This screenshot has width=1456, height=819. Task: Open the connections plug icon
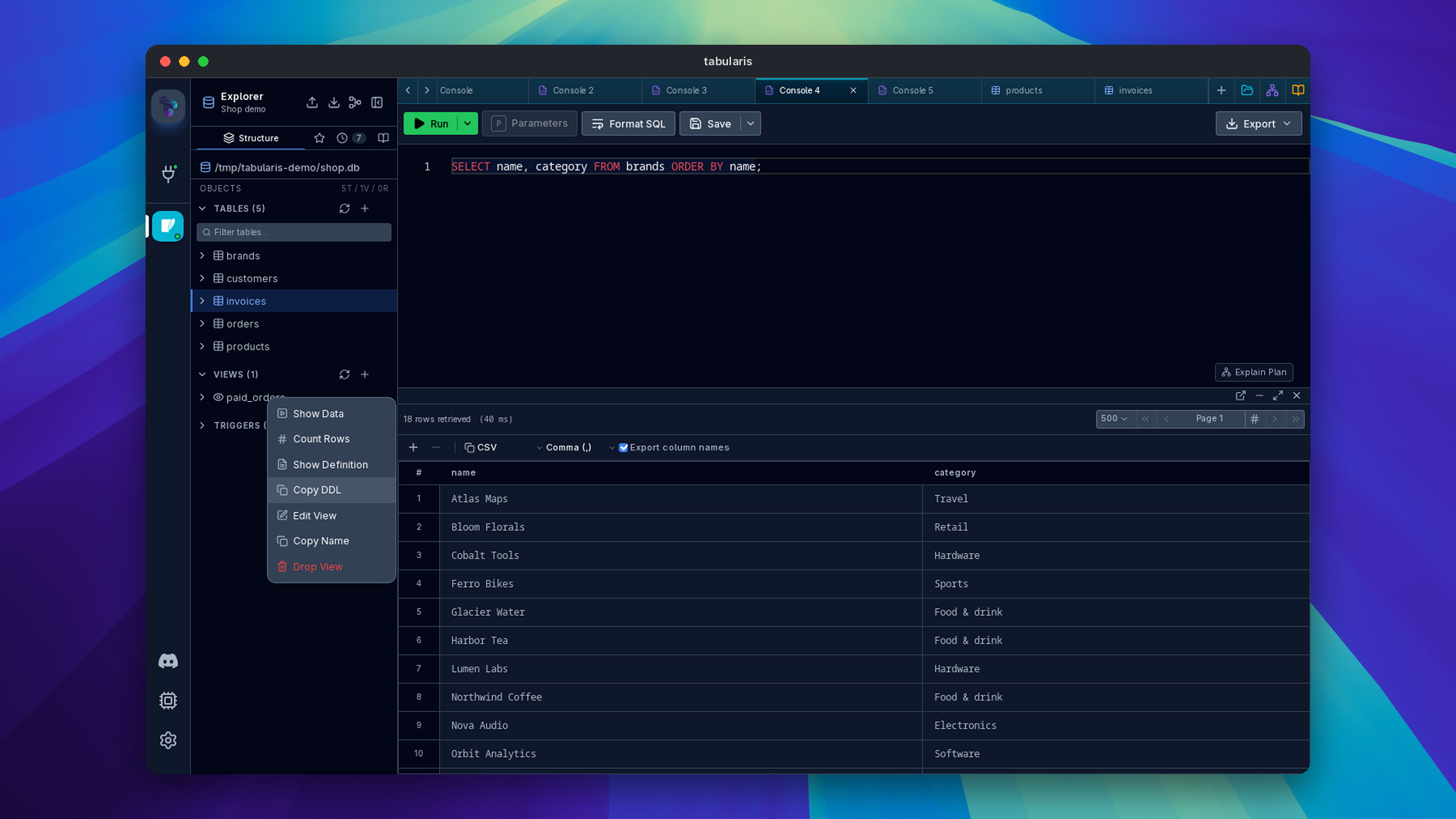coord(168,174)
